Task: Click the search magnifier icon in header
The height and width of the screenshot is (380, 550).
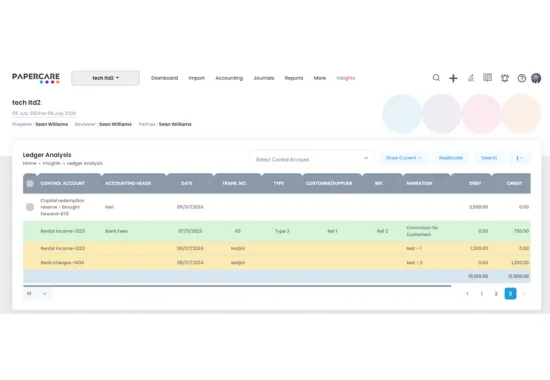Action: (x=436, y=78)
